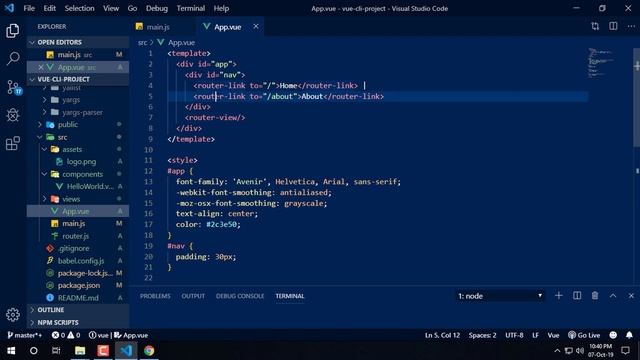Screen dimensions: 640x360
Task: Open package.json in the file tree
Action: click(79, 285)
